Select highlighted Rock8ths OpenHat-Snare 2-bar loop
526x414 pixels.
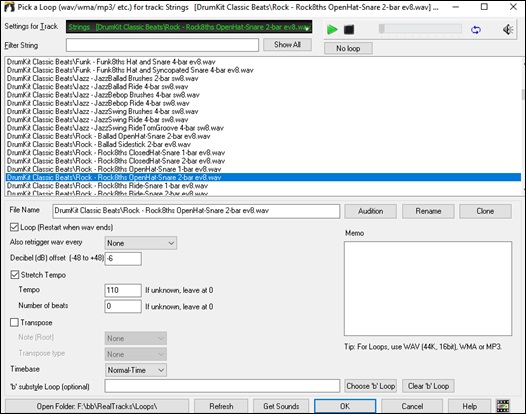263,177
